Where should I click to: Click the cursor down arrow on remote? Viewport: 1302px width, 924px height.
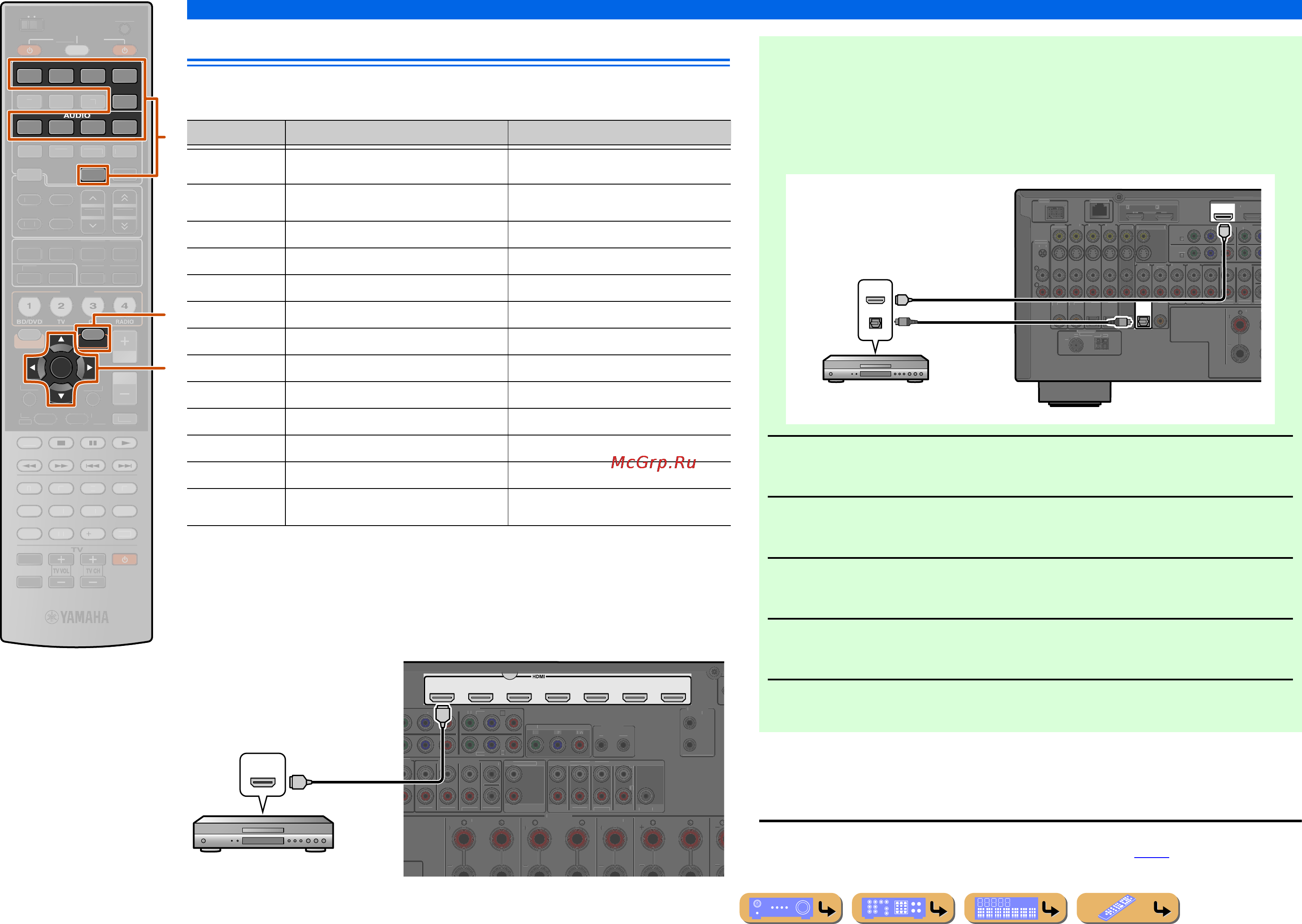pyautogui.click(x=61, y=396)
